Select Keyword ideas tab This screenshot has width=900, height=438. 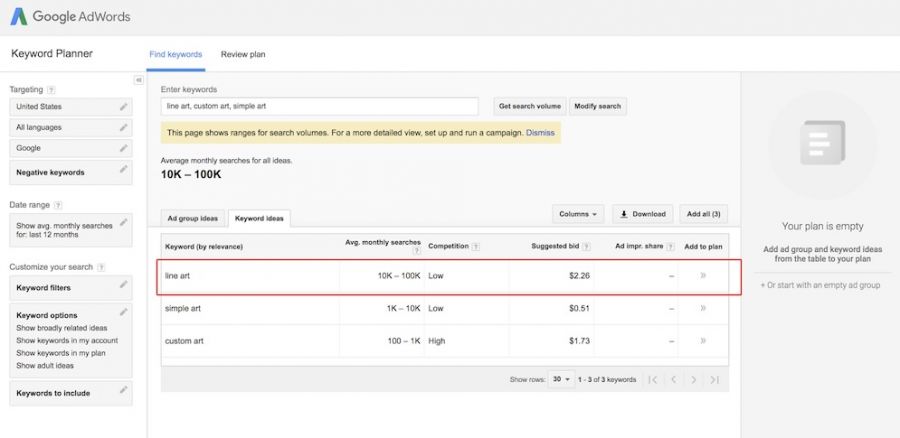(x=259, y=219)
